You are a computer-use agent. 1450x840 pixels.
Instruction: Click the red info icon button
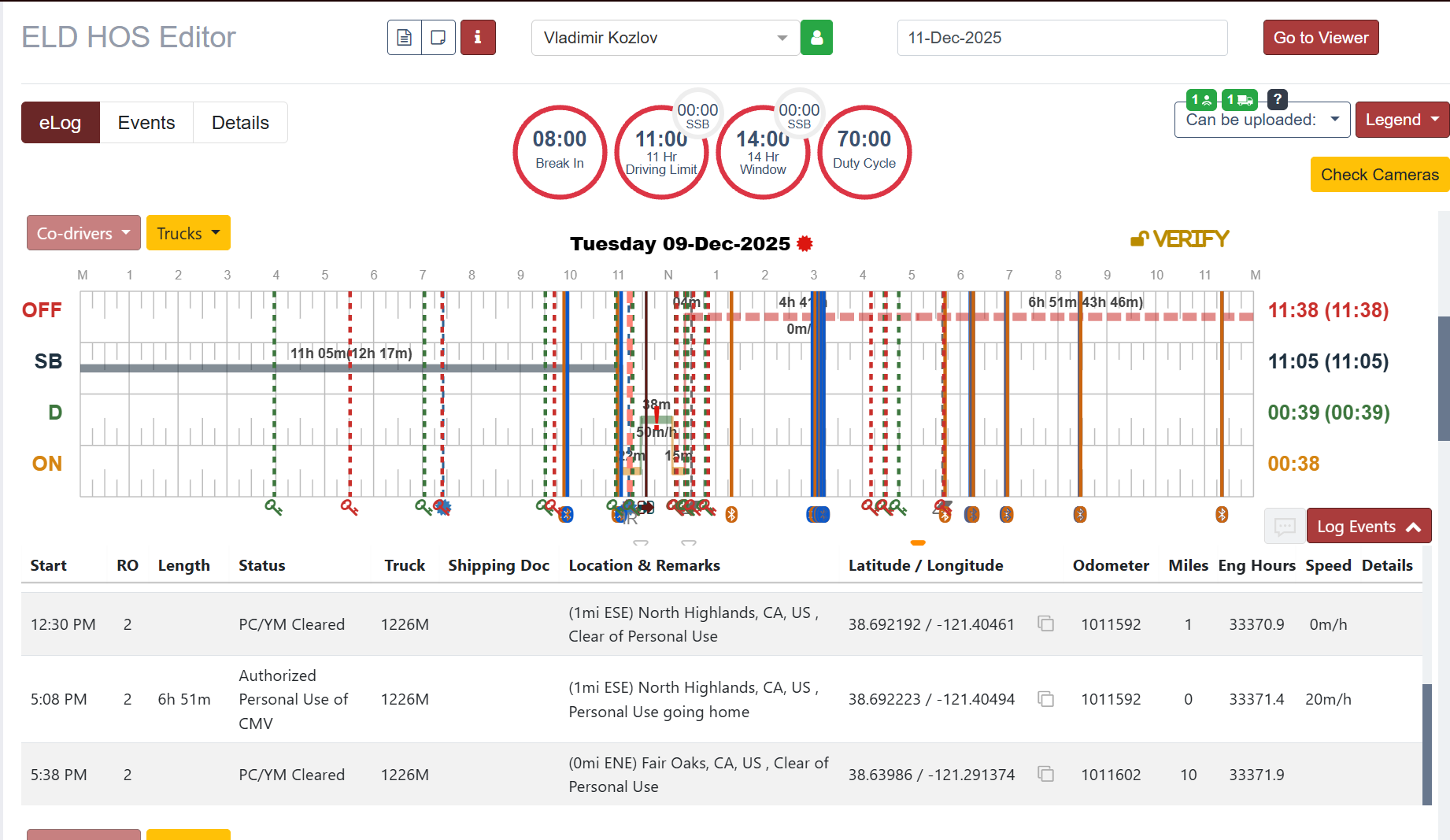pos(478,38)
